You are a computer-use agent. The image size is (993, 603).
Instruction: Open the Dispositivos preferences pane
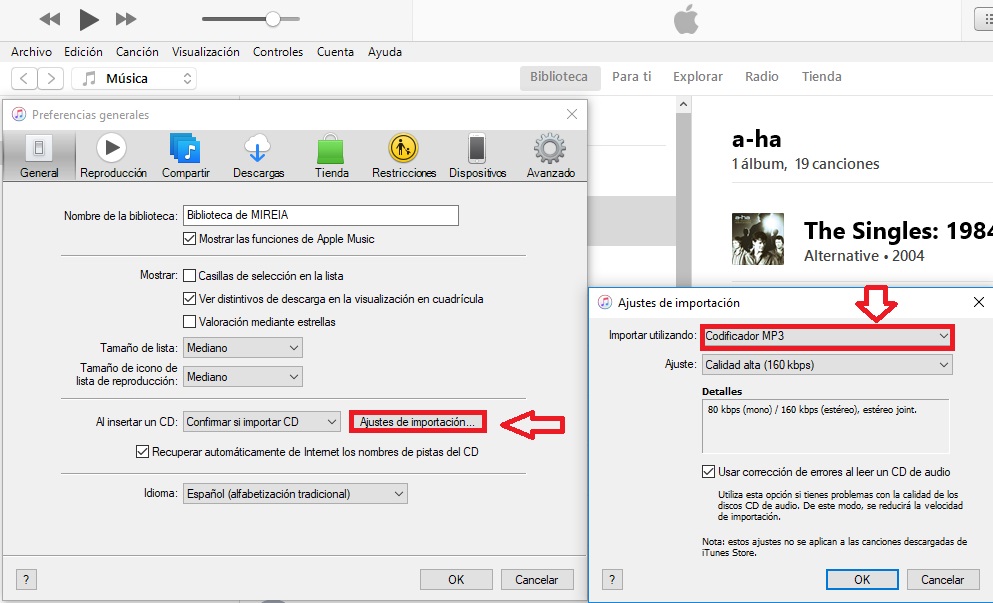click(478, 156)
